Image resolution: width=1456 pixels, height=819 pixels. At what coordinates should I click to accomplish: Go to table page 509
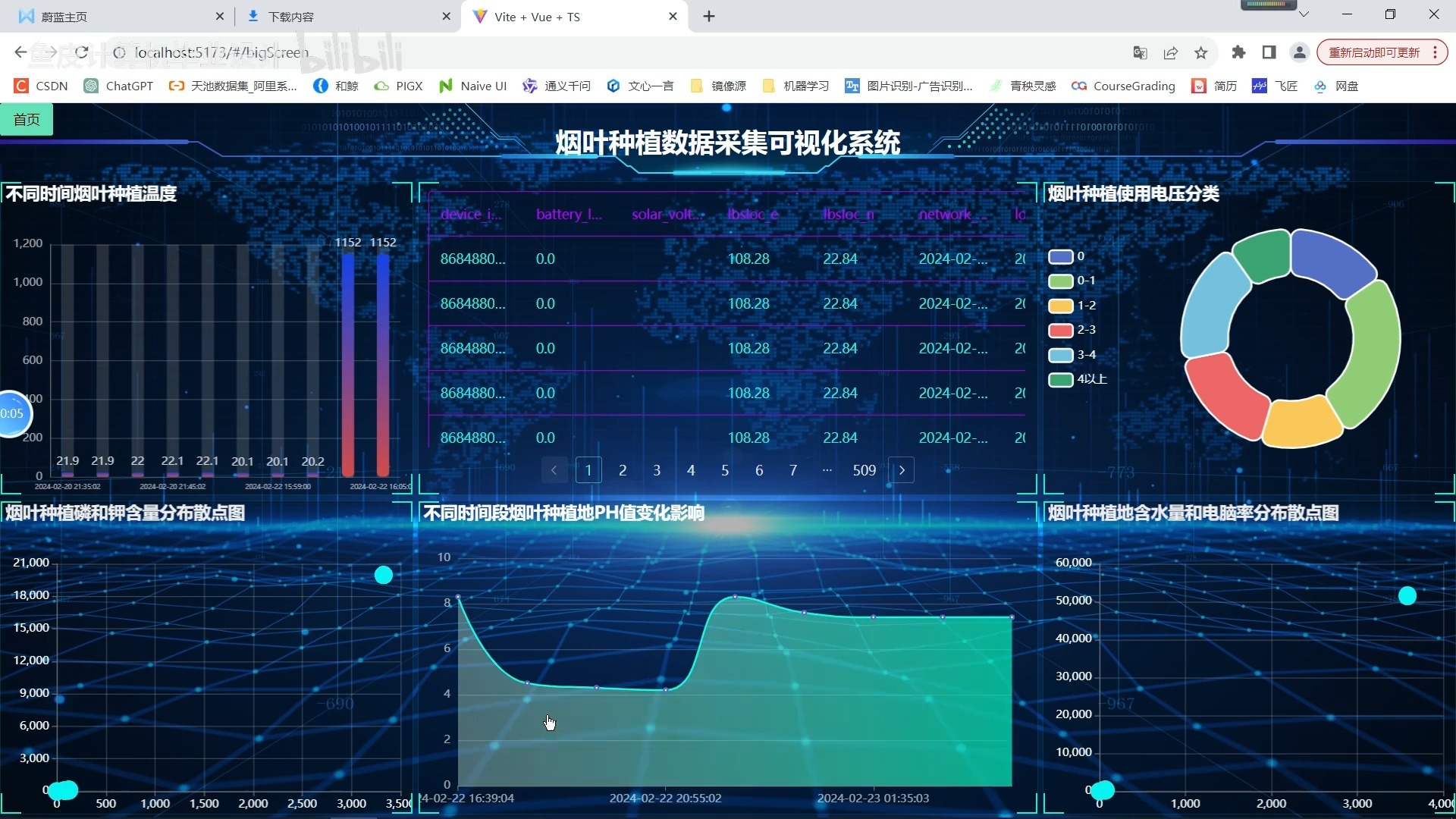point(864,470)
